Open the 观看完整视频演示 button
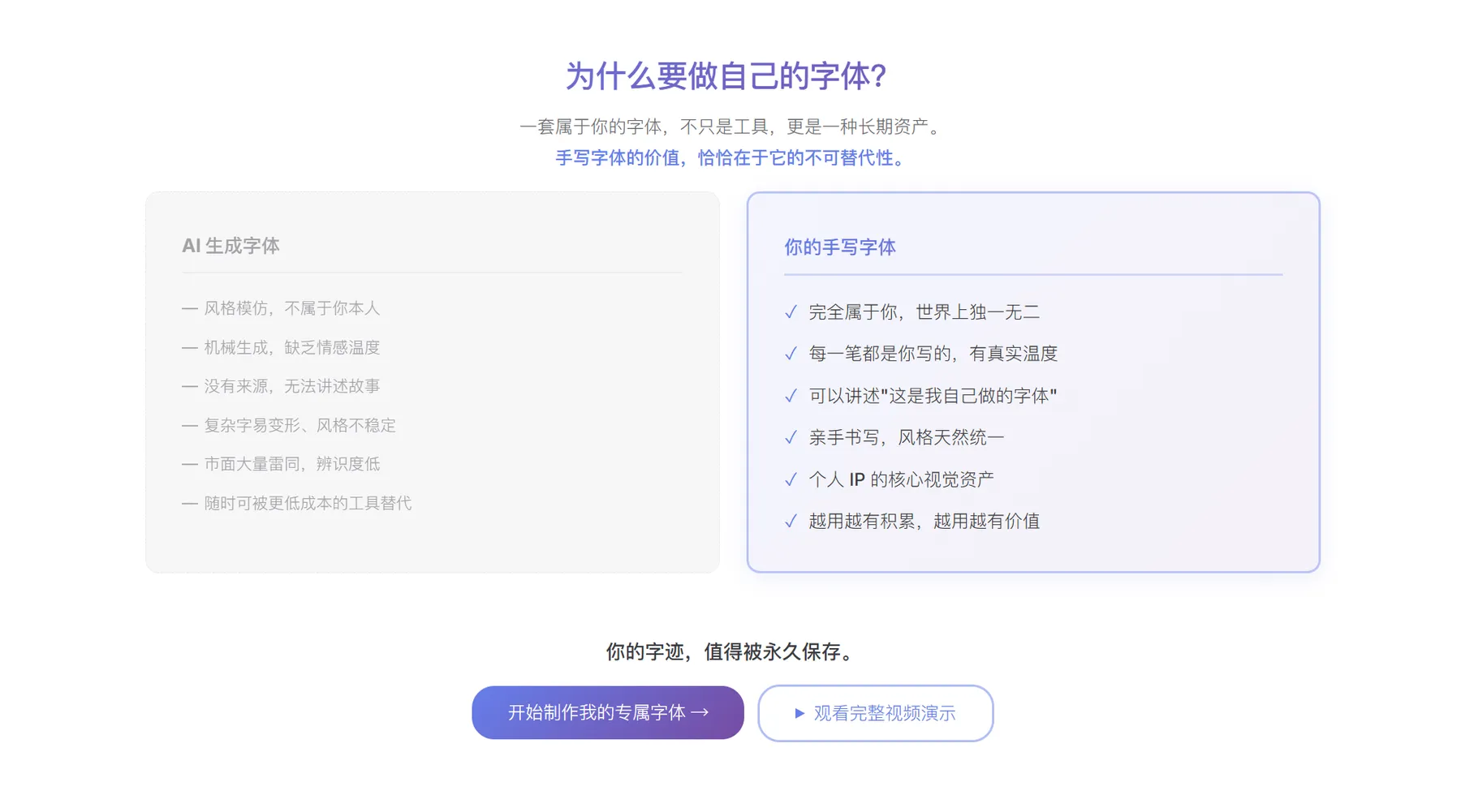Screen dimensions: 1461x812 pos(876,713)
